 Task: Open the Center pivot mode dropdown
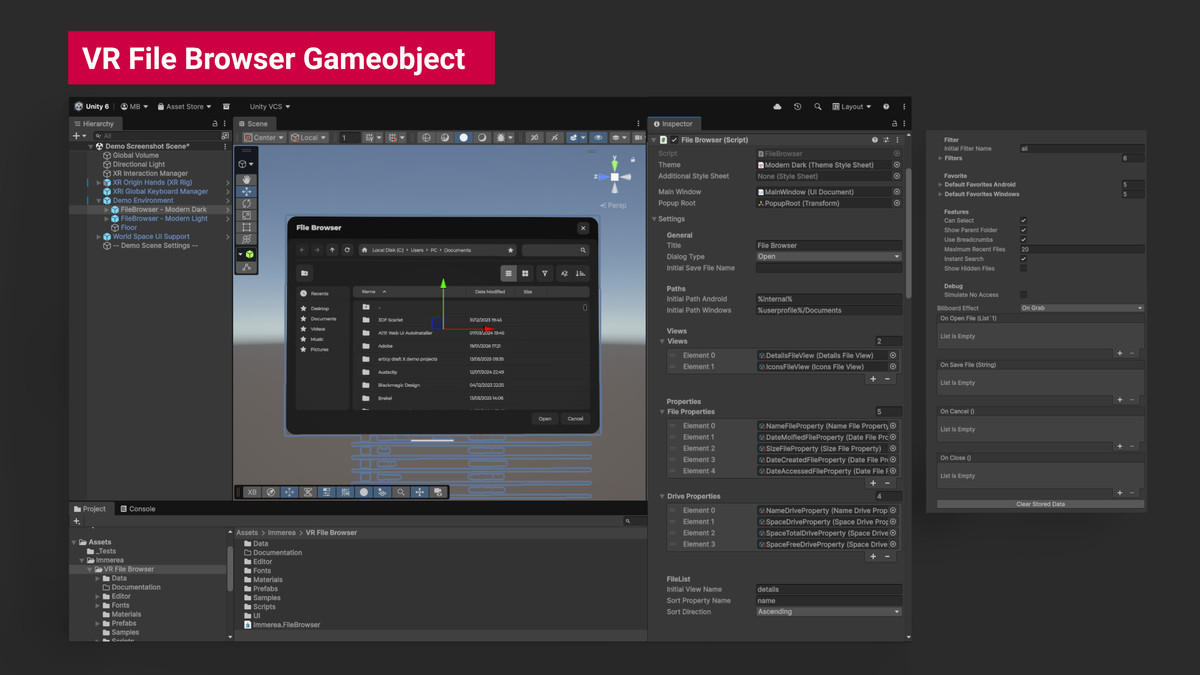tap(264, 137)
